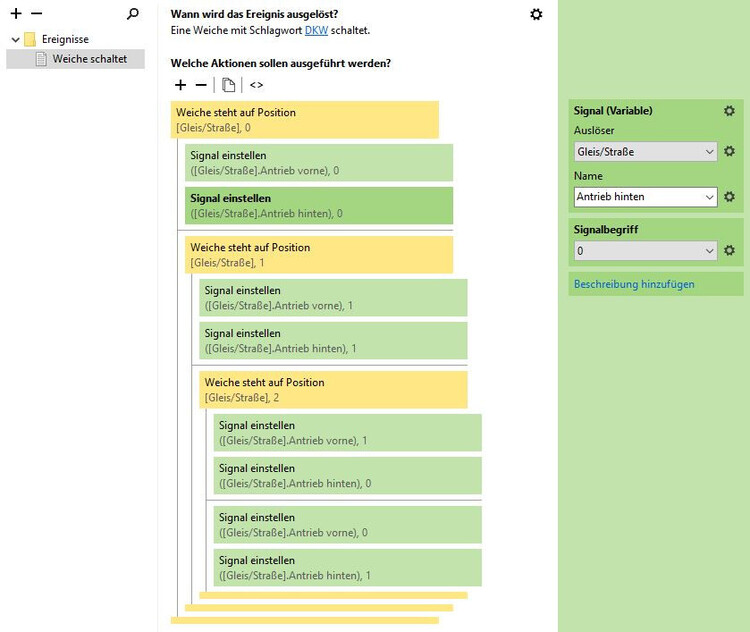Click the copy action icon
Image resolution: width=750 pixels, height=632 pixels.
(228, 85)
